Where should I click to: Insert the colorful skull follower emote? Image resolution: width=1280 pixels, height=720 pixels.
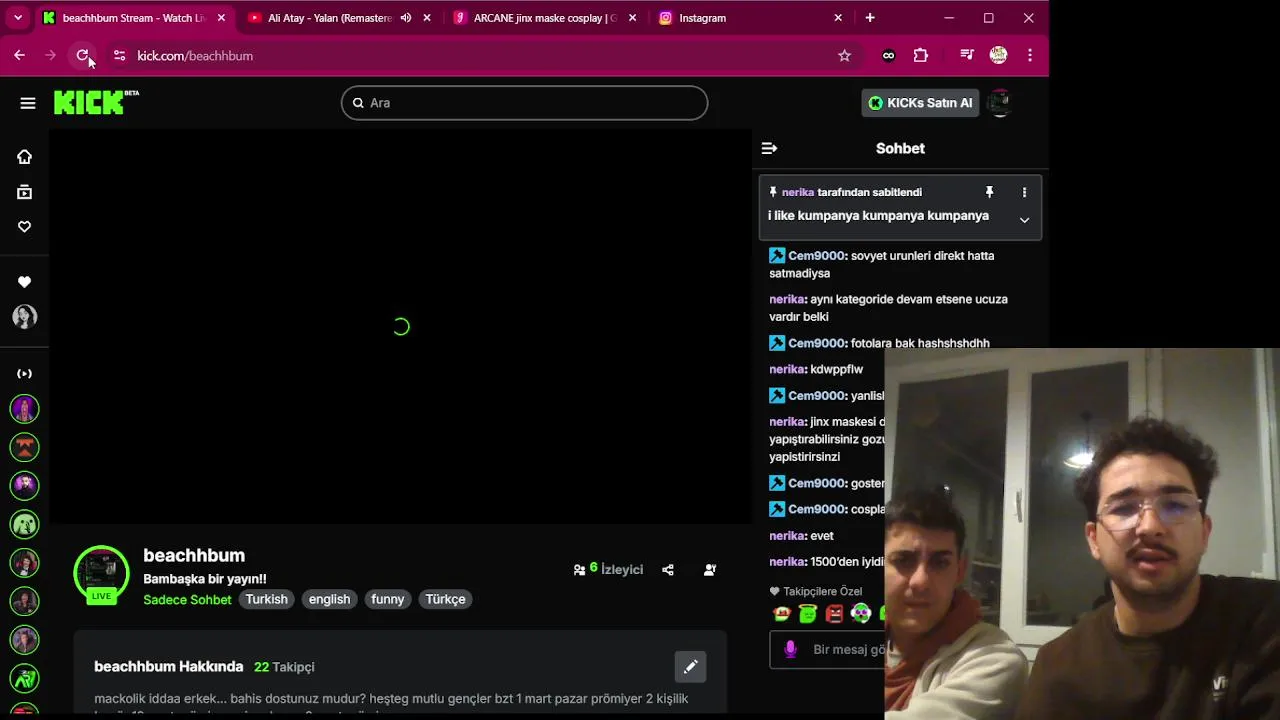pos(861,614)
